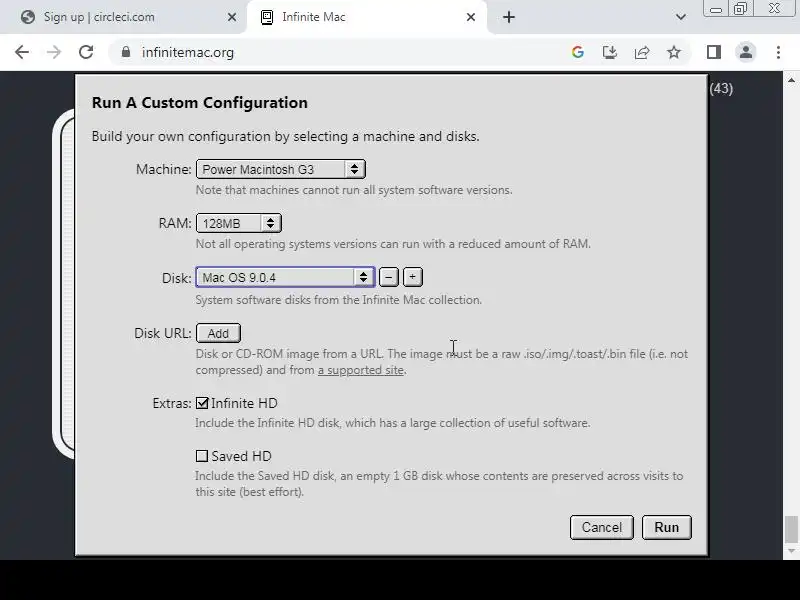Click the address bar URL
Screen dimensions: 800x600
point(188,52)
